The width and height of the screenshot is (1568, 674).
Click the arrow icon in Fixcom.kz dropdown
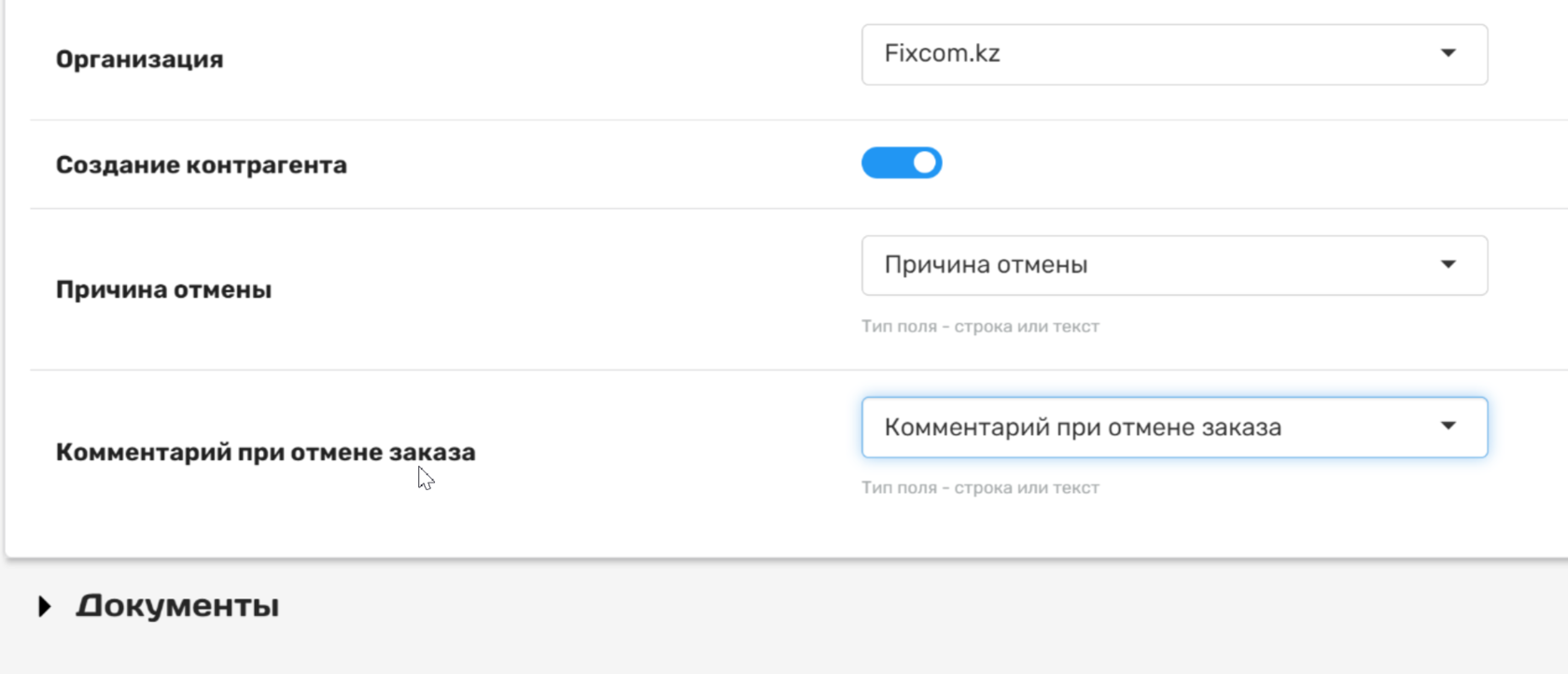pos(1448,53)
